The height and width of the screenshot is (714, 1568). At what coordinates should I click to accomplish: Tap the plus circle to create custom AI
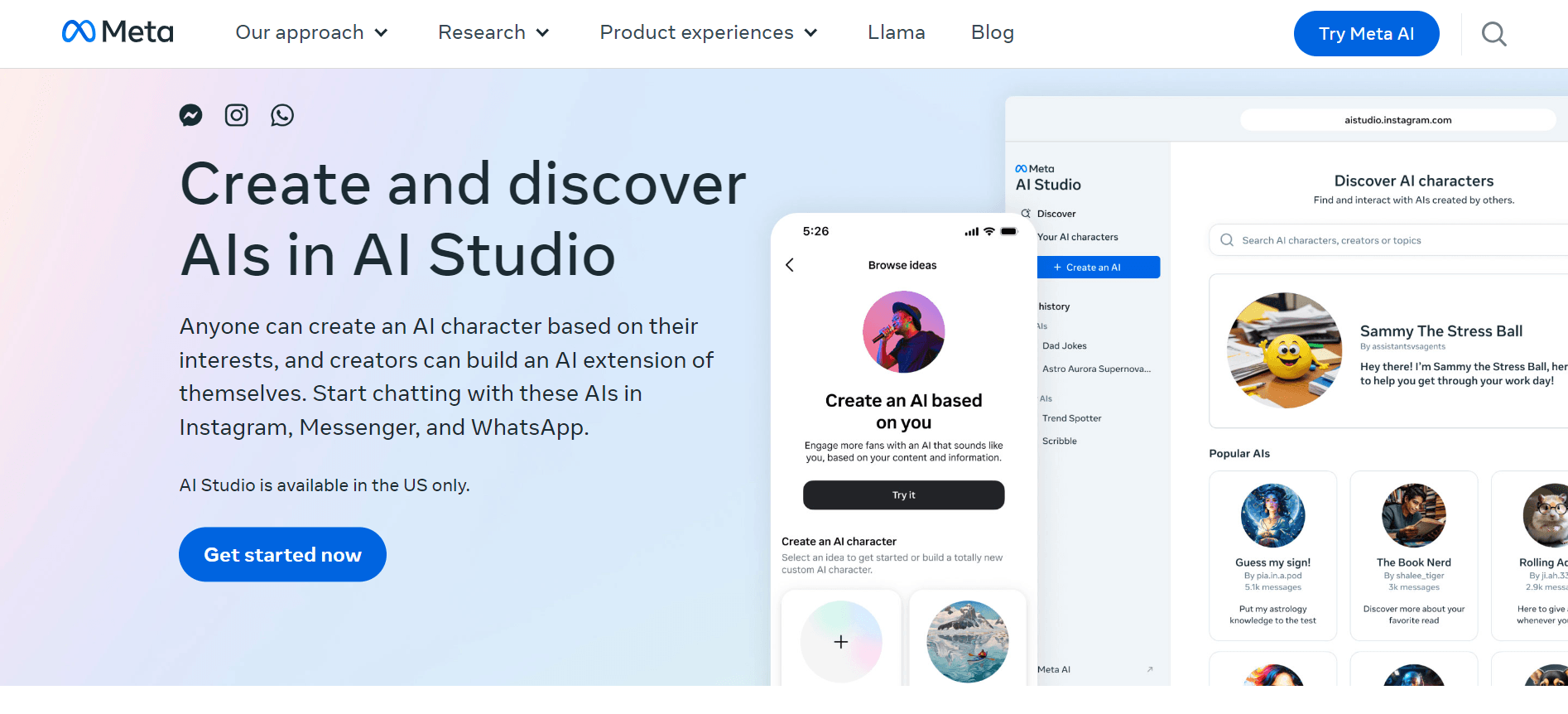(x=841, y=642)
